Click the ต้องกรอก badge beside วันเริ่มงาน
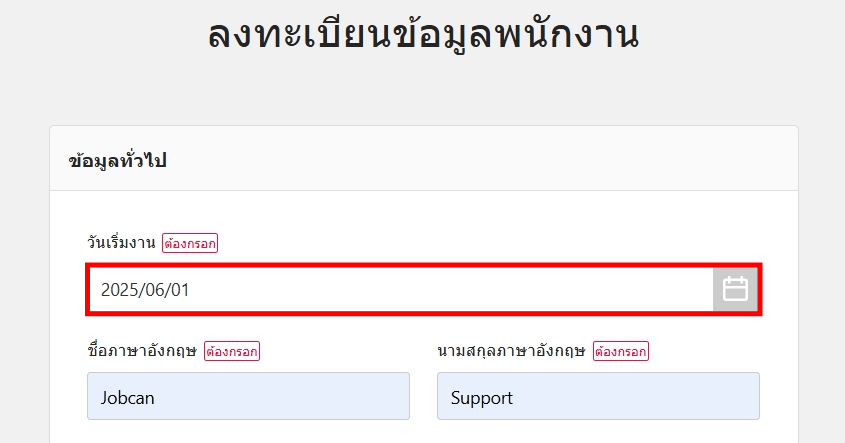Viewport: 845px width, 443px height. [x=190, y=243]
